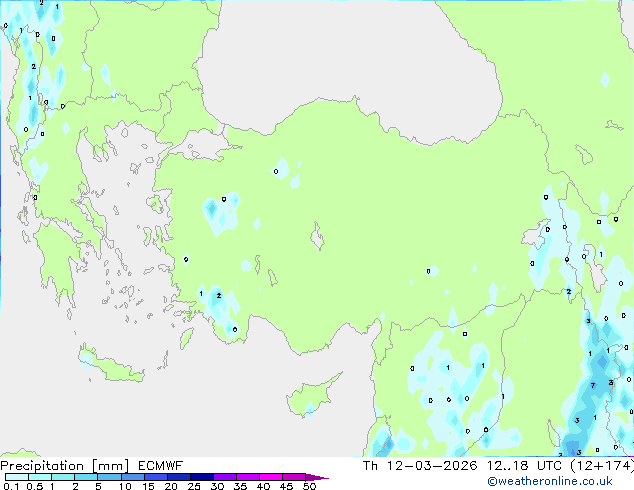Click the '7' precipitation value on the map
The width and height of the screenshot is (634, 490).
[593, 385]
